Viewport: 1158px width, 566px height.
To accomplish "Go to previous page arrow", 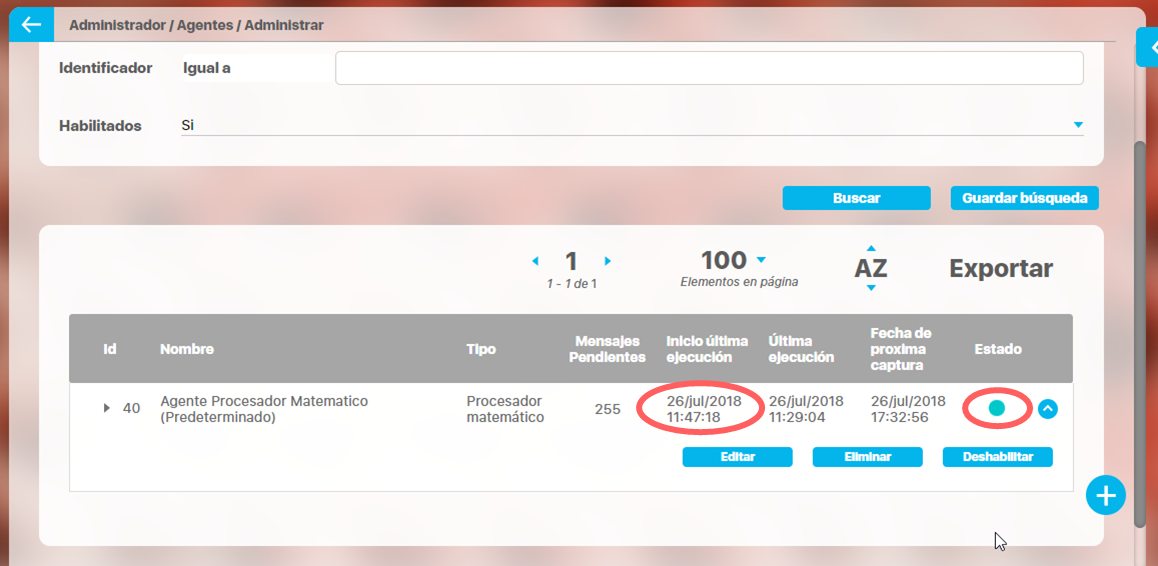I will coord(535,261).
